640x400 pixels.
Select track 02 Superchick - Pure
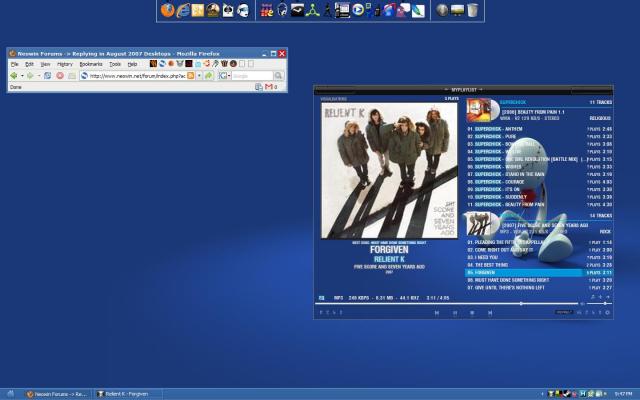[x=539, y=137]
